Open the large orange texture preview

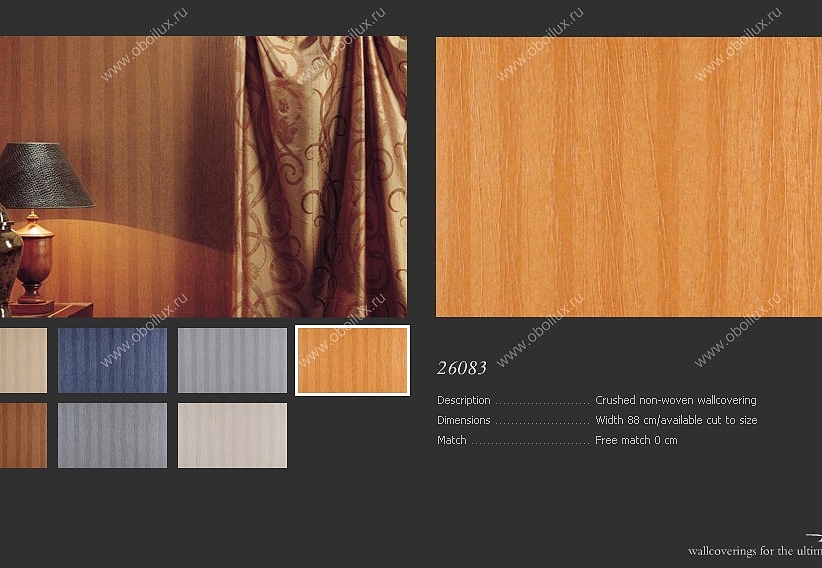coord(629,177)
